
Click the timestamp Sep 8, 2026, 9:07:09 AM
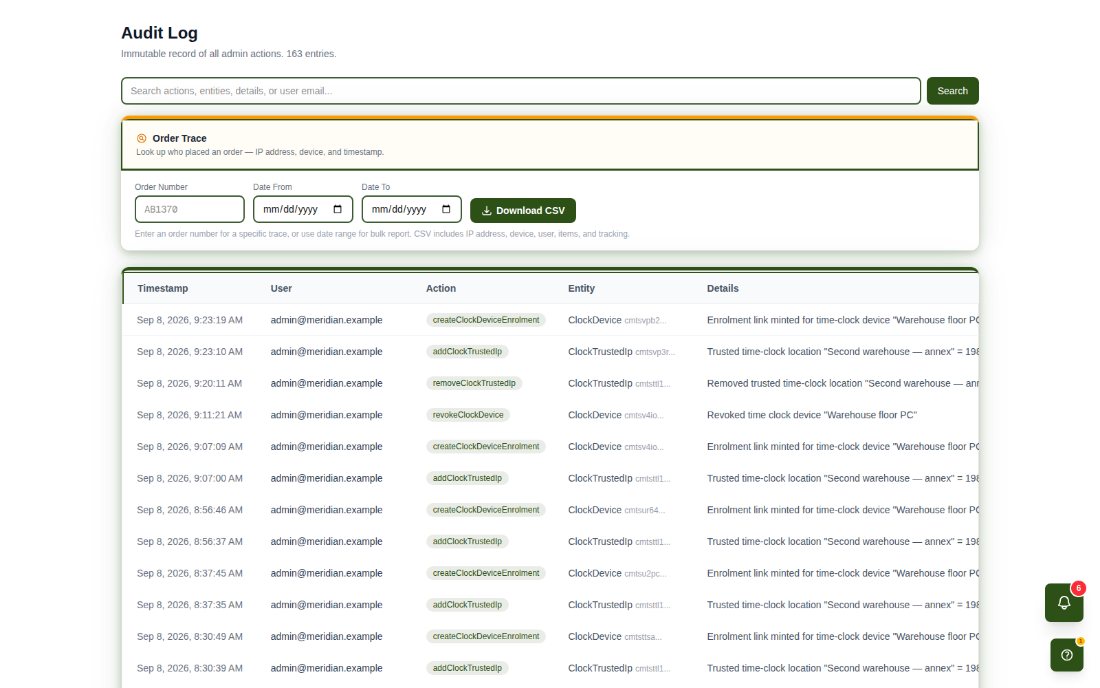pyautogui.click(x=189, y=446)
